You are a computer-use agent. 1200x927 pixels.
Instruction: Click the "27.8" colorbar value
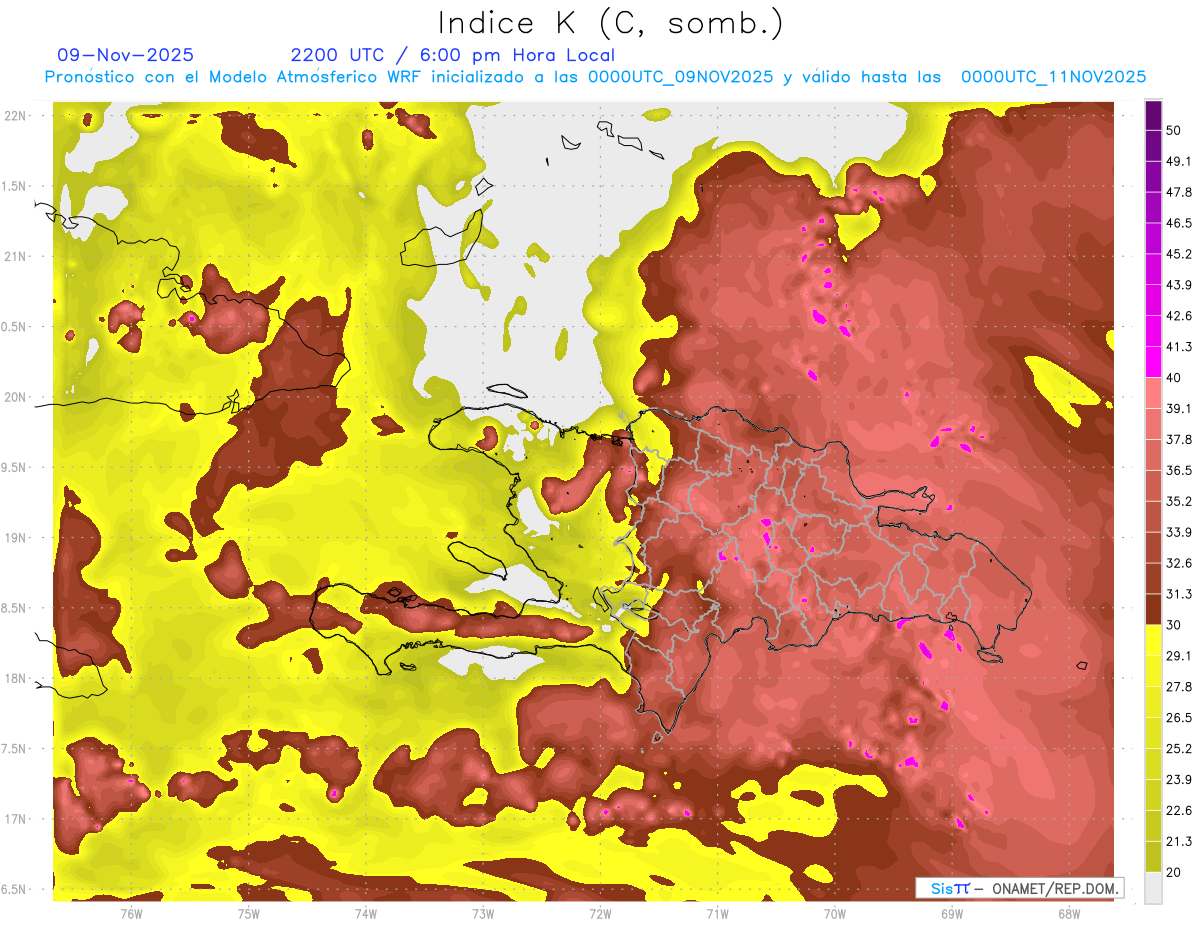click(1179, 687)
